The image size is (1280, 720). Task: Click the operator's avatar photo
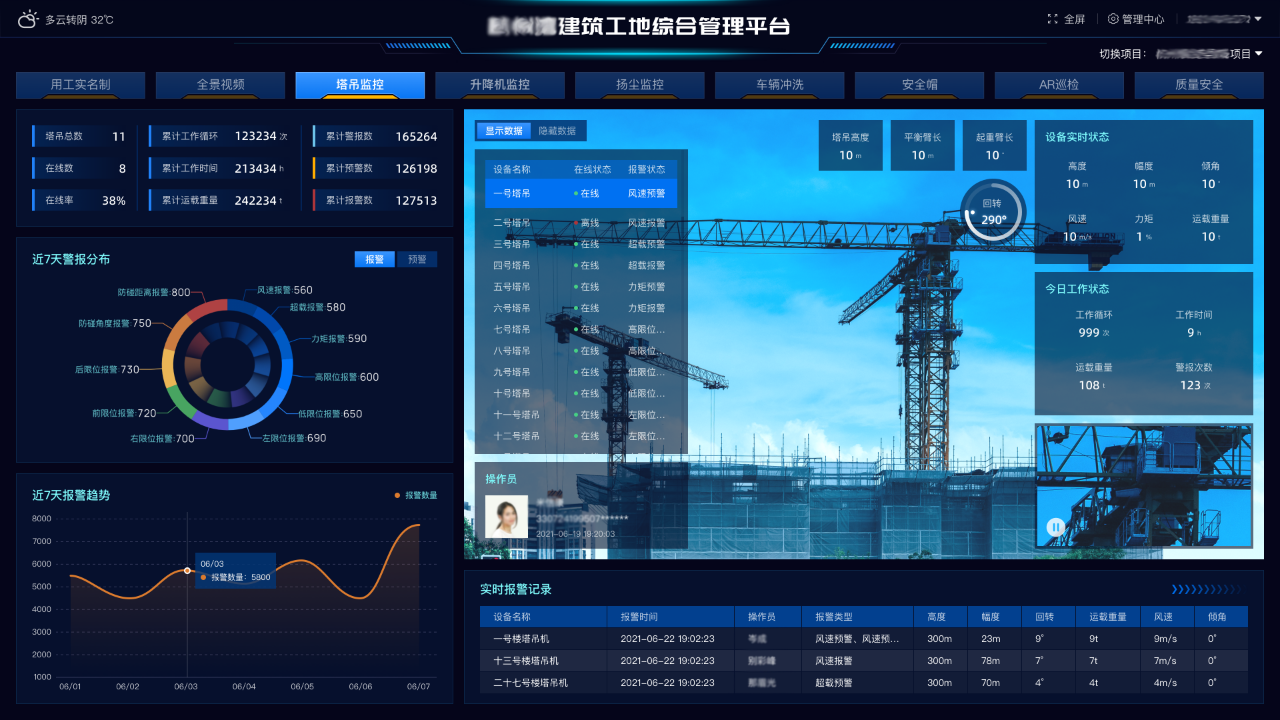pyautogui.click(x=506, y=516)
